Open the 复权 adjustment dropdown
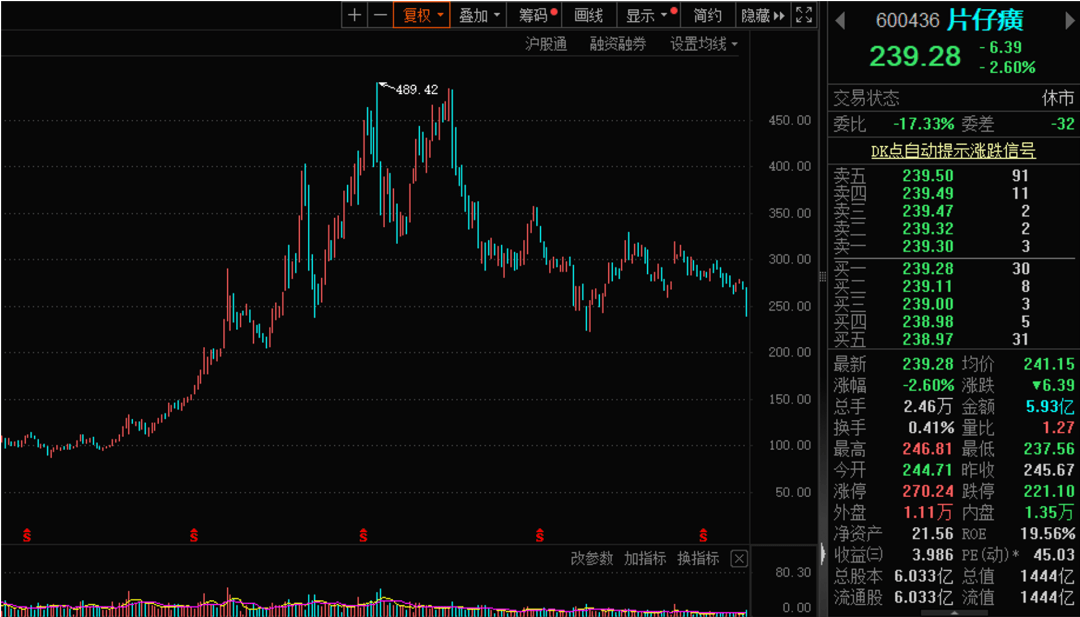Screen dimensions: 1080x617 click(x=423, y=15)
